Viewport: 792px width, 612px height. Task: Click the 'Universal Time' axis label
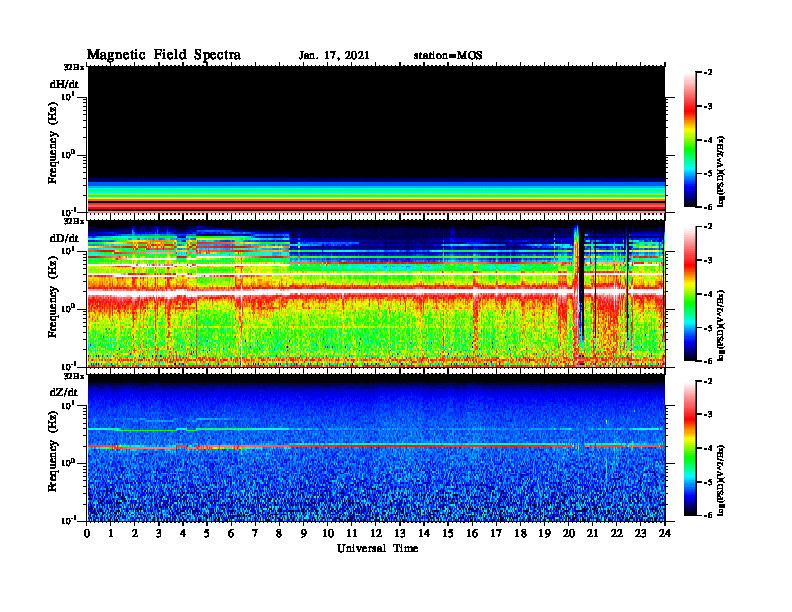(377, 548)
